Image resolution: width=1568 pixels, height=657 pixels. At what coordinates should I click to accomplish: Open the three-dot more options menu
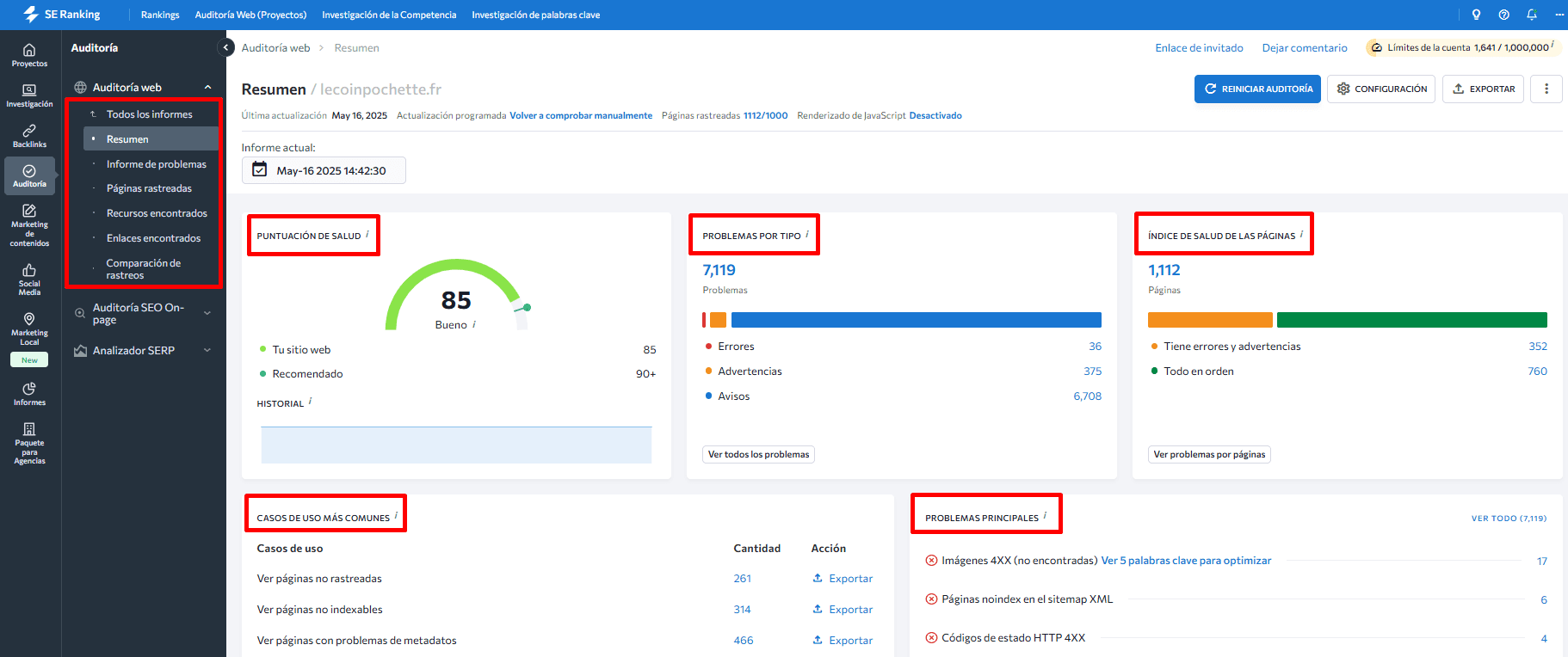[x=1546, y=89]
